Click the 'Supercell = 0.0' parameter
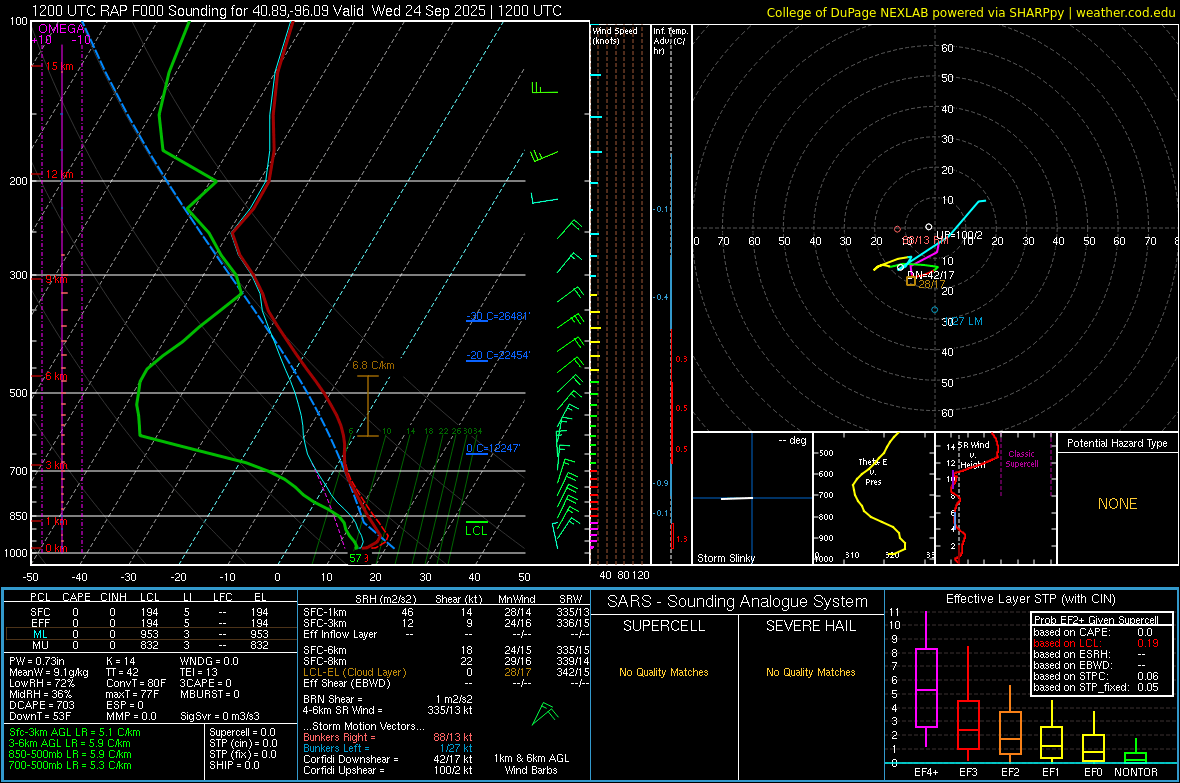The width and height of the screenshot is (1180, 783). pos(242,732)
